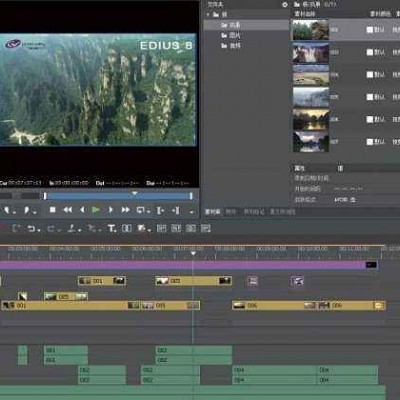Click the Create Title 'T' tool
Image resolution: width=400 pixels, height=400 pixels.
111,228
